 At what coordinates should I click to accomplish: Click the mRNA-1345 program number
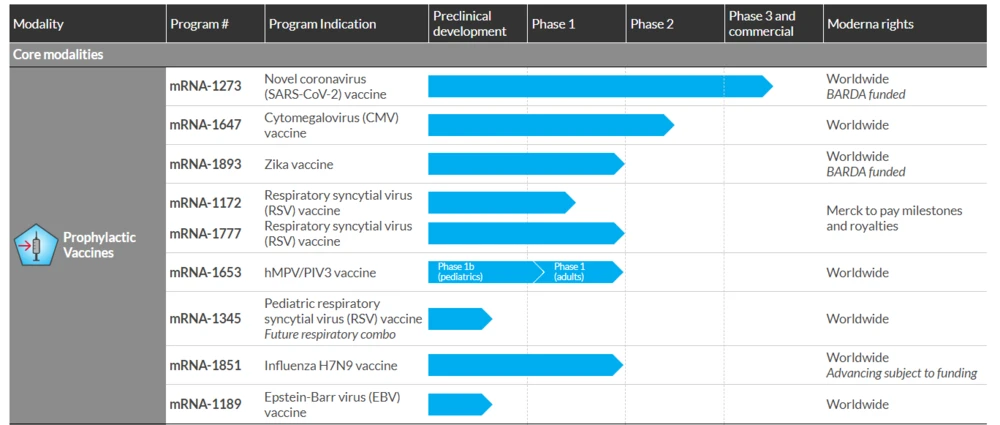click(x=205, y=319)
